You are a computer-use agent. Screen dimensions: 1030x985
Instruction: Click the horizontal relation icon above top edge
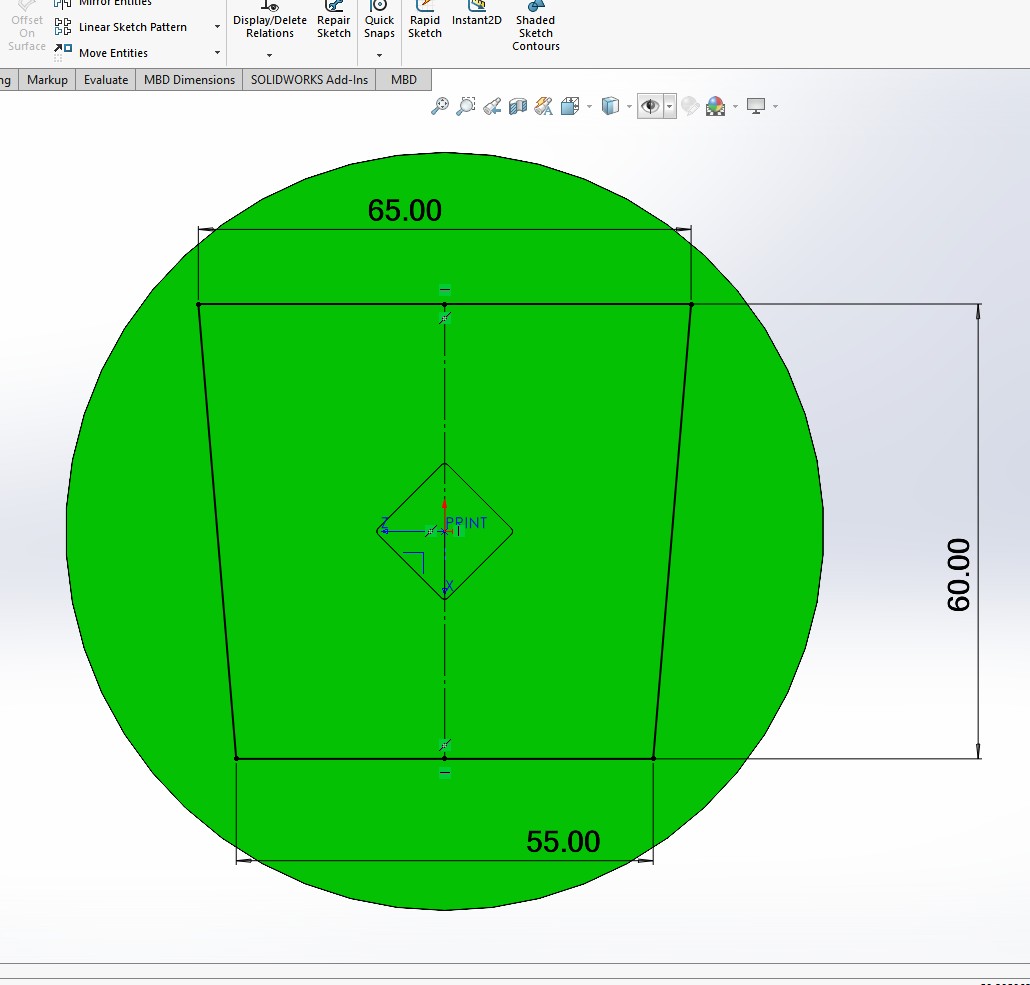(445, 289)
